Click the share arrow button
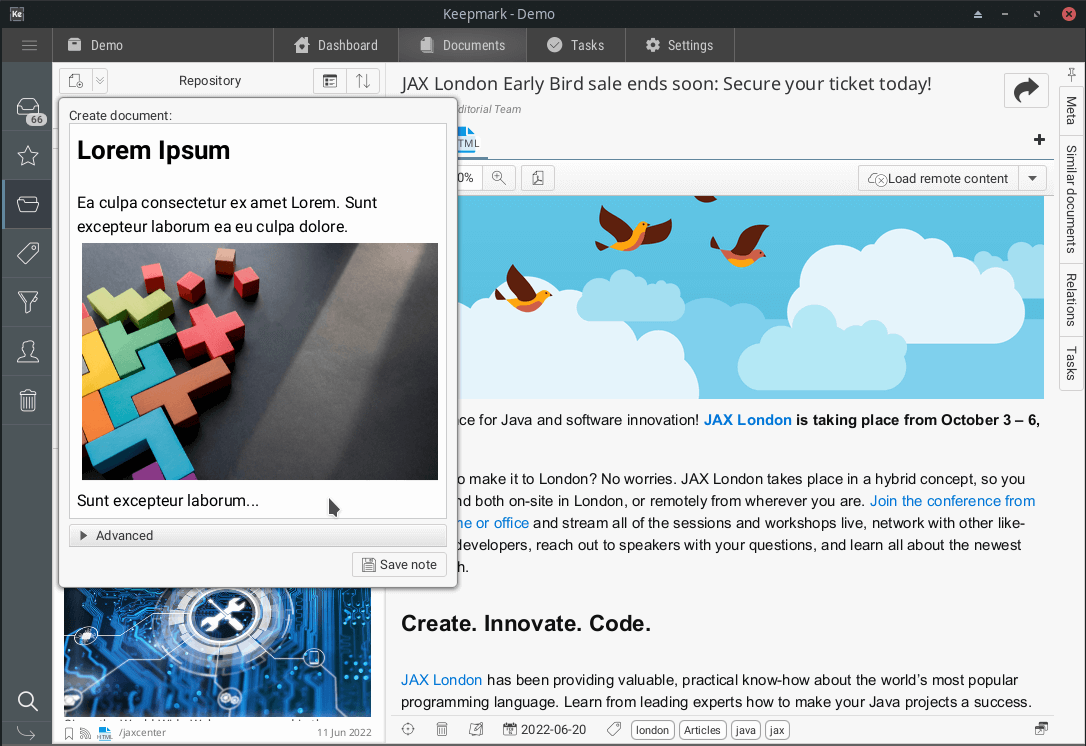Viewport: 1086px width, 746px height. pyautogui.click(x=1025, y=91)
